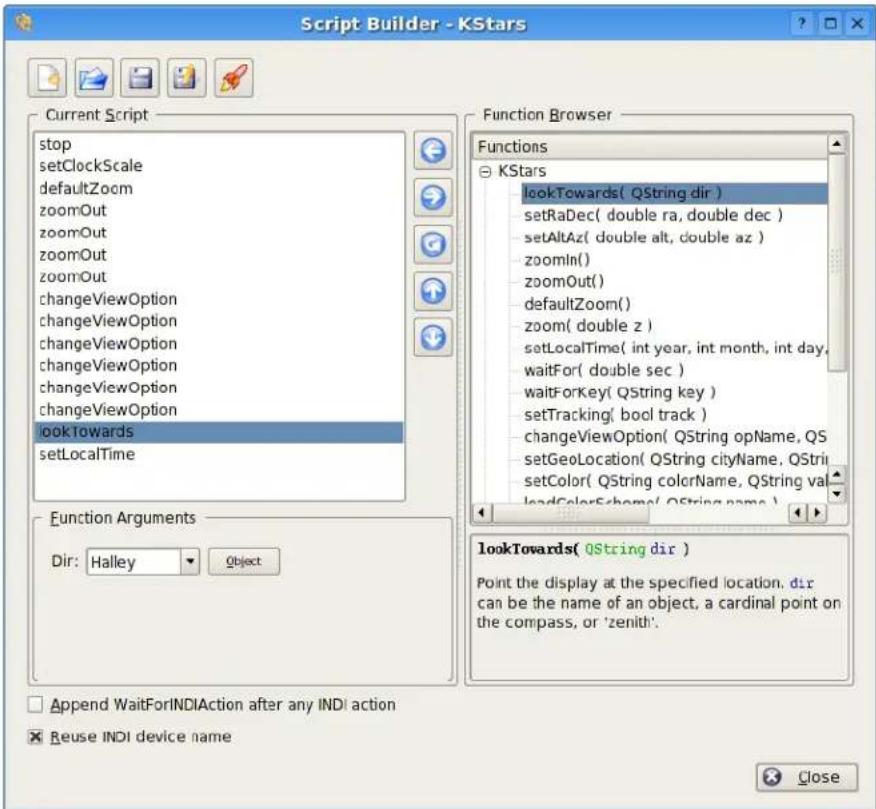This screenshot has width=876, height=809.
Task: Add function with the left arrow button
Action: [433, 150]
